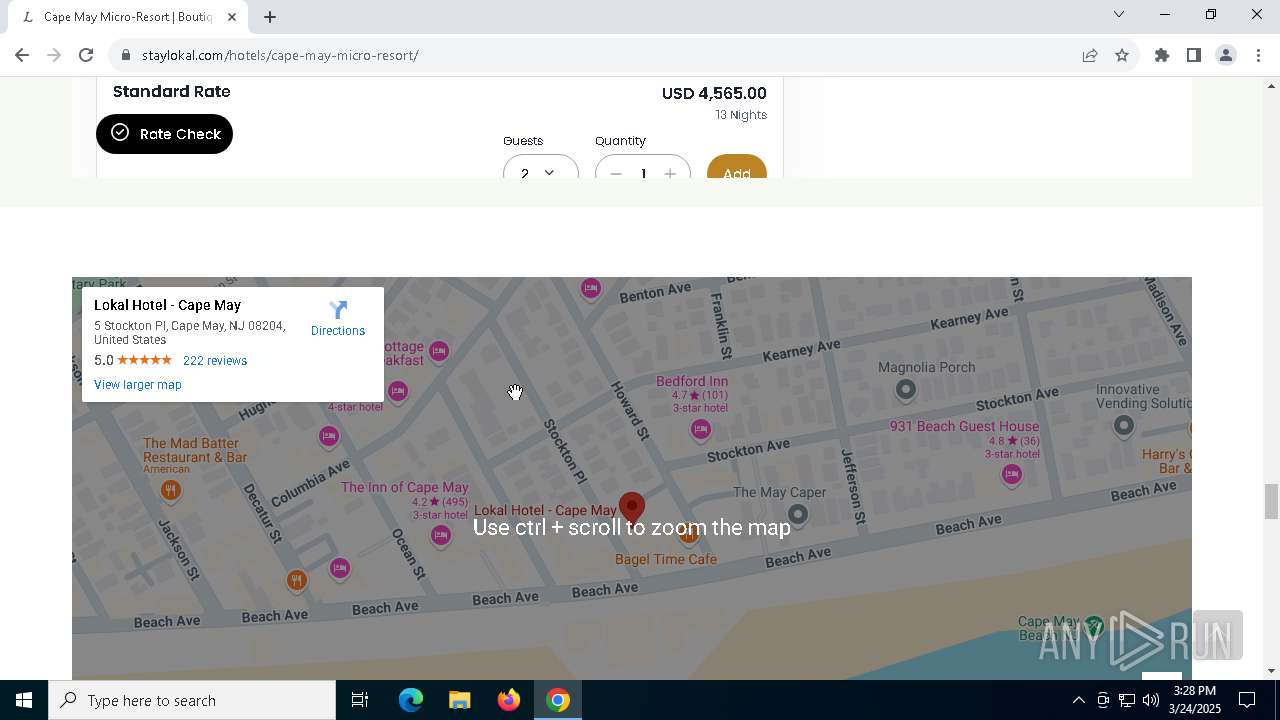Open the 222 reviews link
Image resolution: width=1280 pixels, height=720 pixels.
215,361
